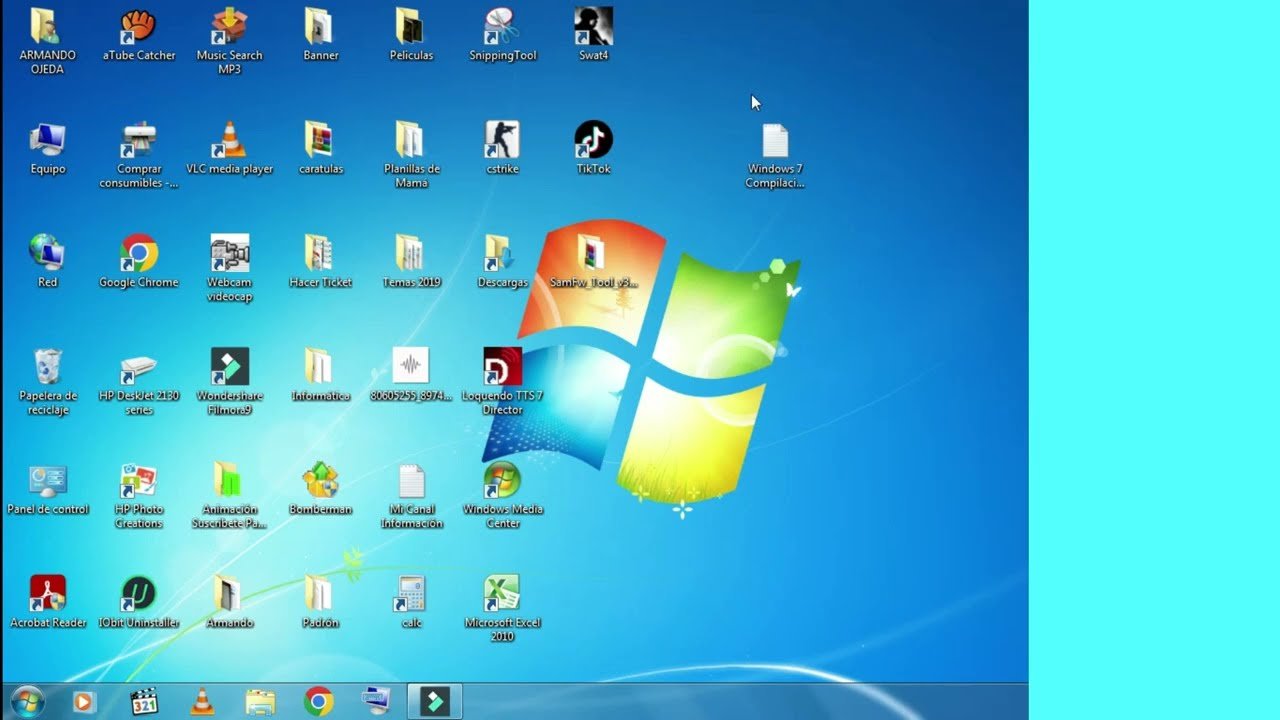Launch Loquendo TTS 7 Director
1280x720 pixels.
(x=502, y=382)
